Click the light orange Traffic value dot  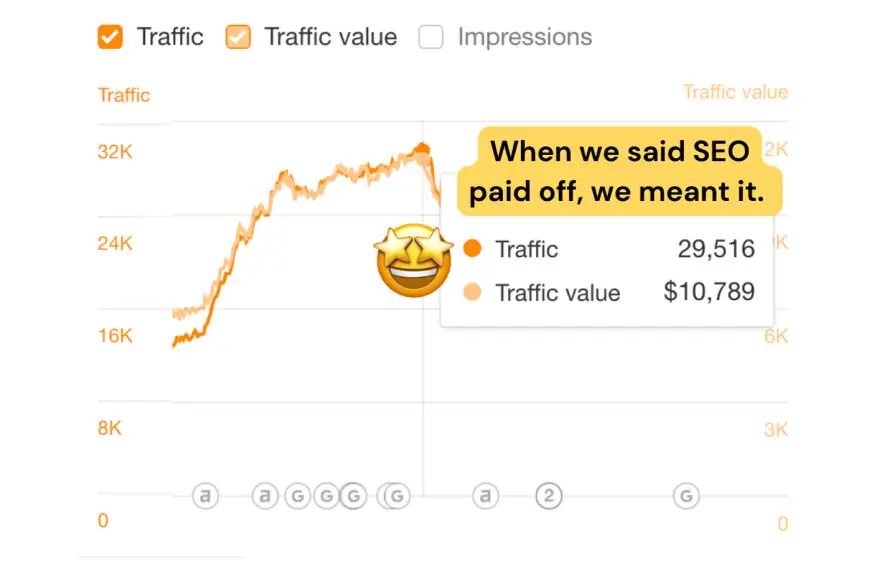click(x=473, y=293)
